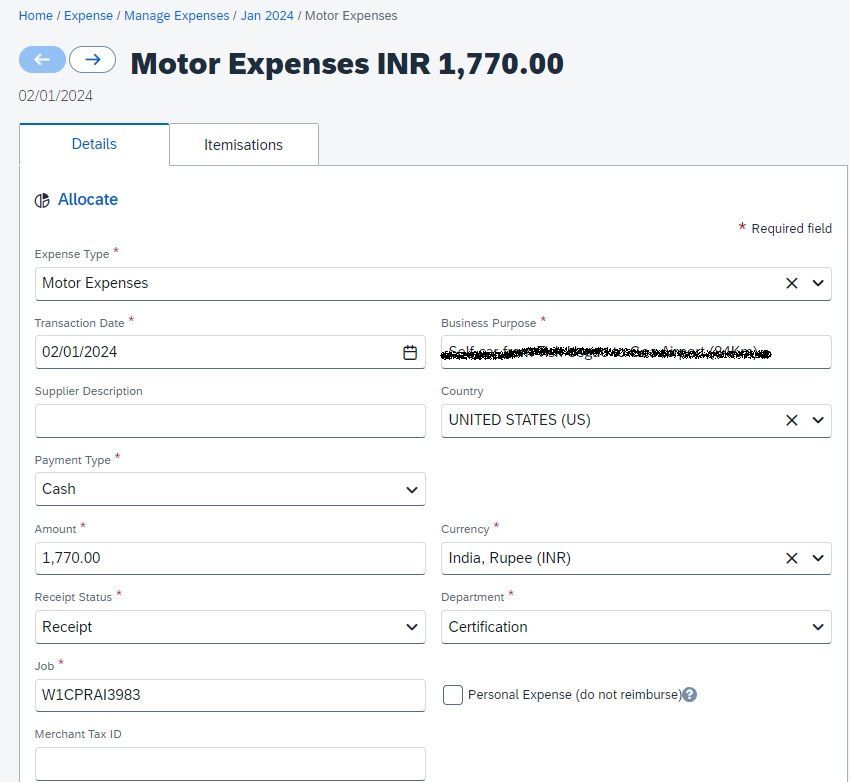Viewport: 850px width, 782px height.
Task: Expand the Currency dropdown arrow
Action: click(818, 558)
